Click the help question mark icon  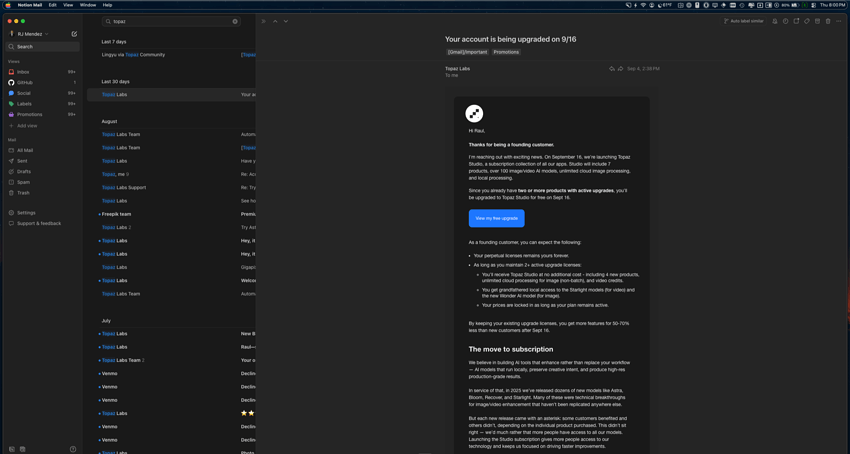pyautogui.click(x=73, y=449)
